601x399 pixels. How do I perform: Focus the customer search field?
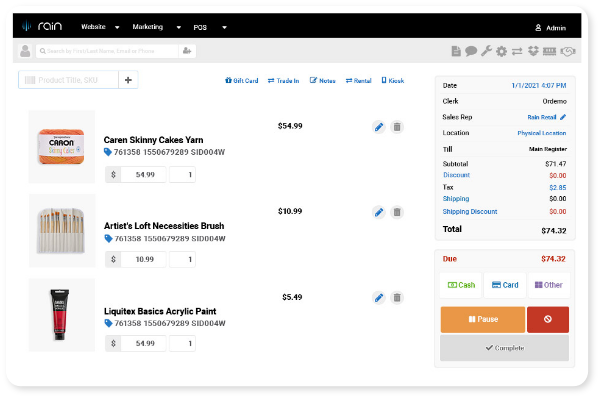tap(107, 51)
